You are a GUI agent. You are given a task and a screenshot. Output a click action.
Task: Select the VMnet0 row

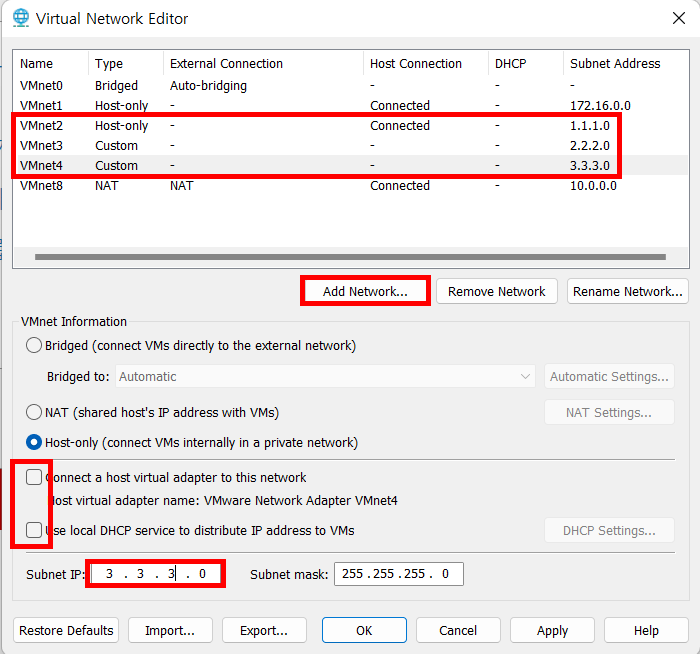[350, 85]
